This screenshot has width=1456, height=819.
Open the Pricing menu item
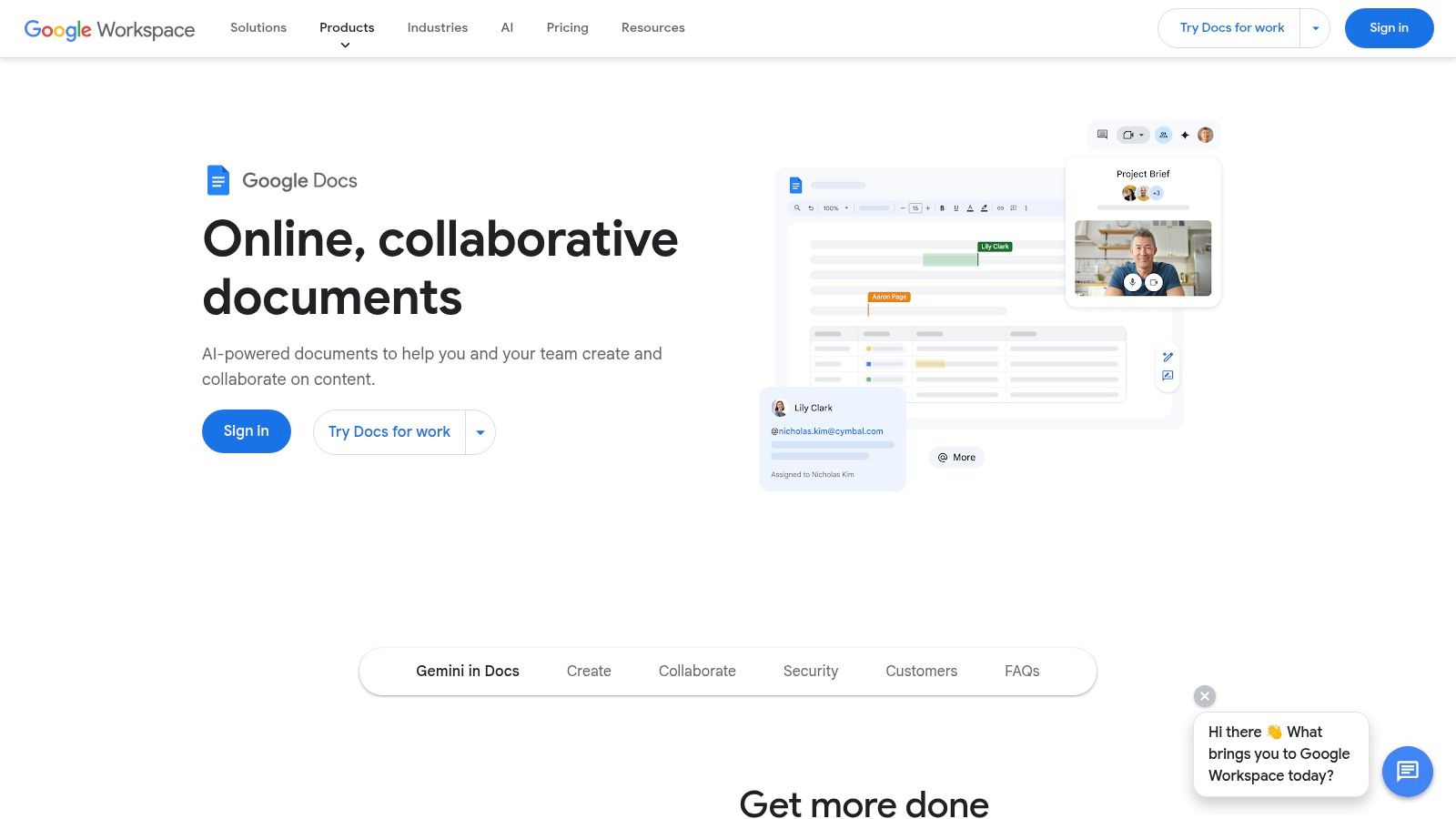(567, 27)
